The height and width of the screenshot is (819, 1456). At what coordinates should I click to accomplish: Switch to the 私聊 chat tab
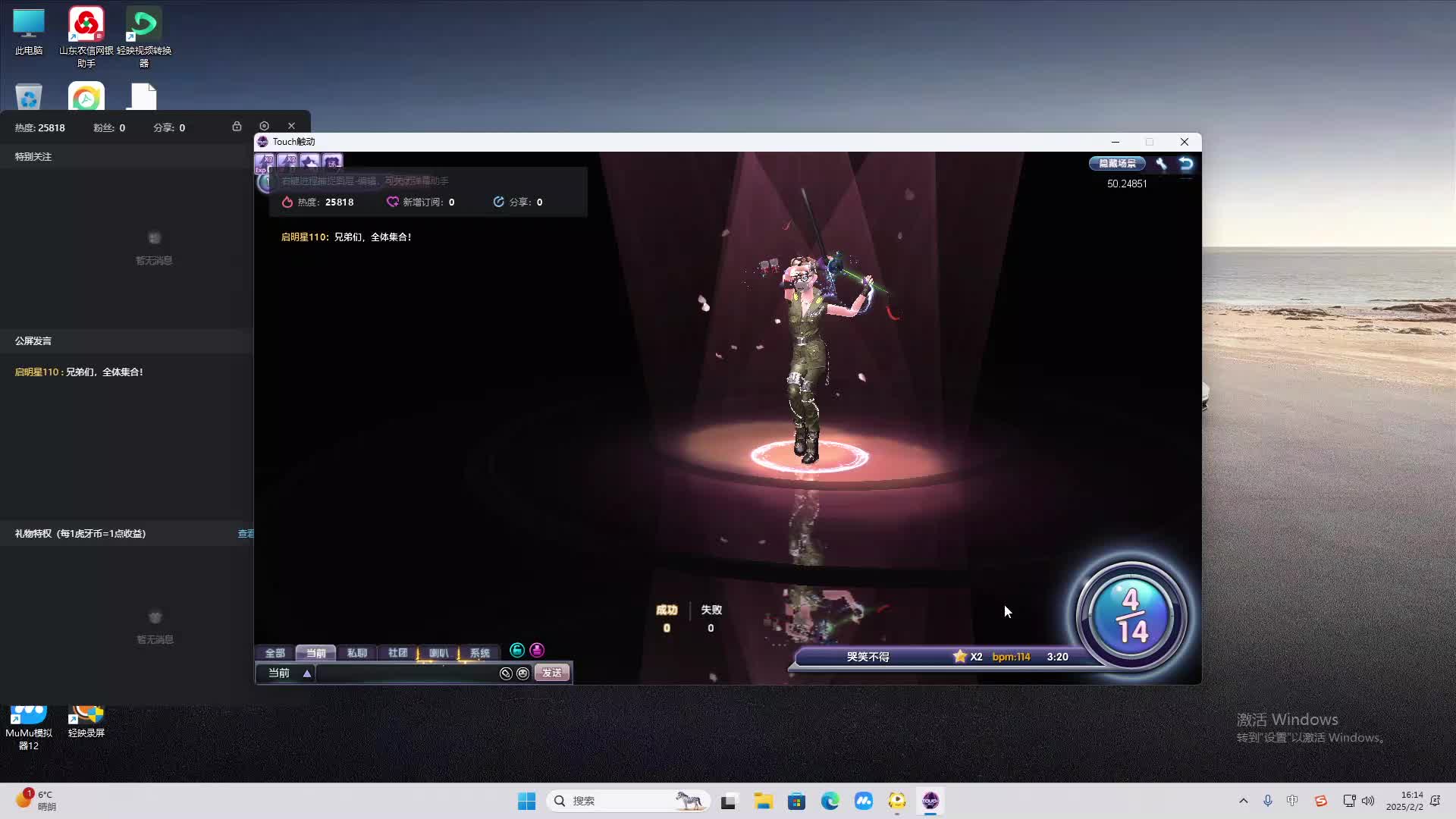(357, 653)
